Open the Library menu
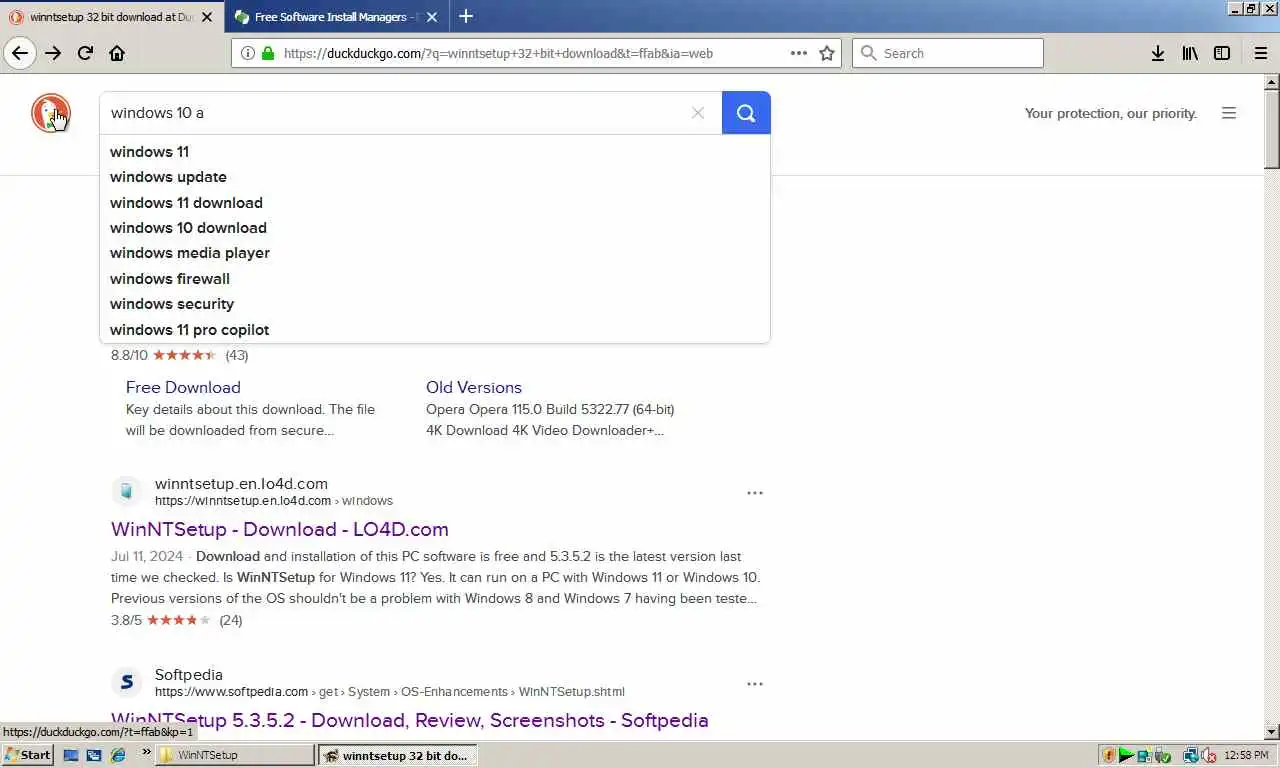 pyautogui.click(x=1190, y=53)
